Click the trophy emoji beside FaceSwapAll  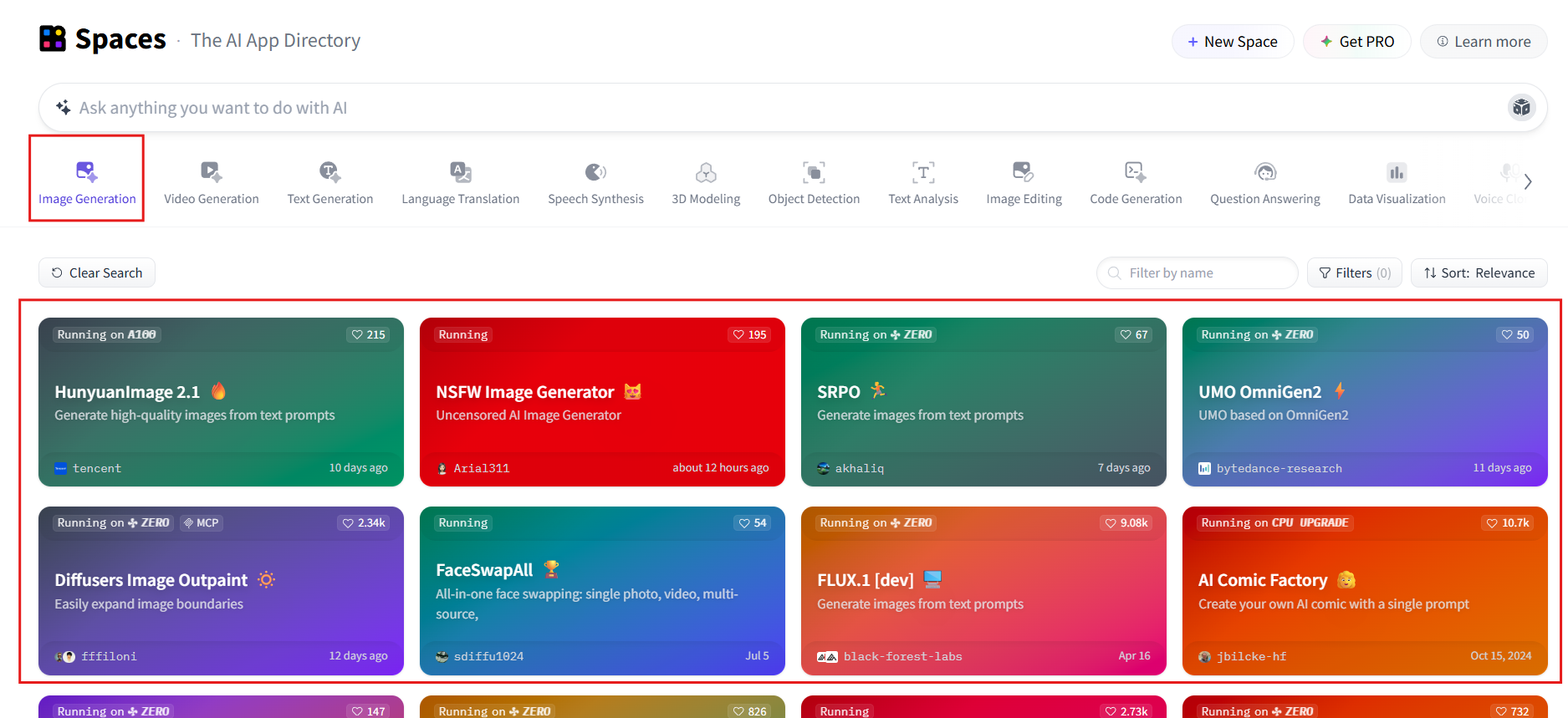click(551, 569)
